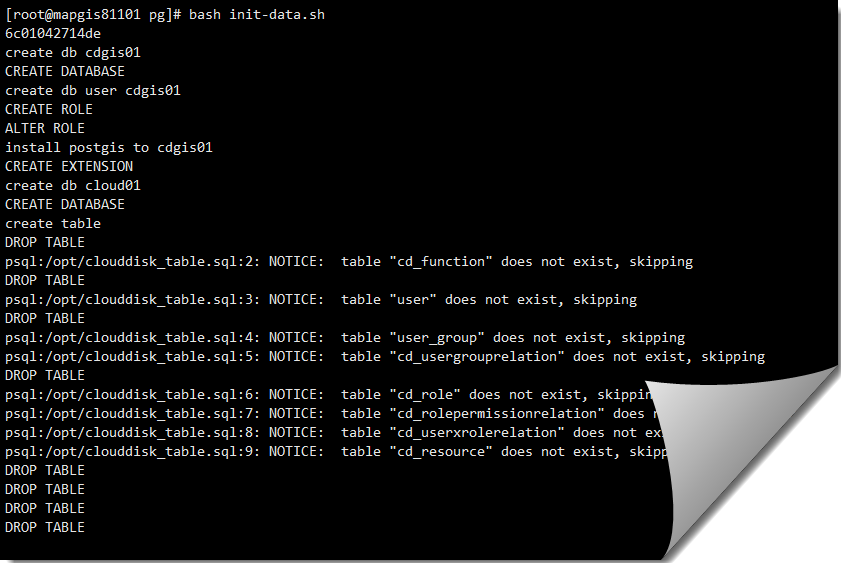Click the cd_function NOTICE message line
The width and height of the screenshot is (841, 563).
tap(349, 262)
